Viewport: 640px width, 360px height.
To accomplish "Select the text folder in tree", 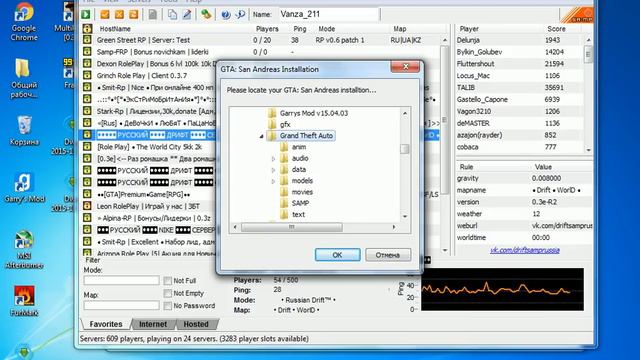I will pos(298,214).
